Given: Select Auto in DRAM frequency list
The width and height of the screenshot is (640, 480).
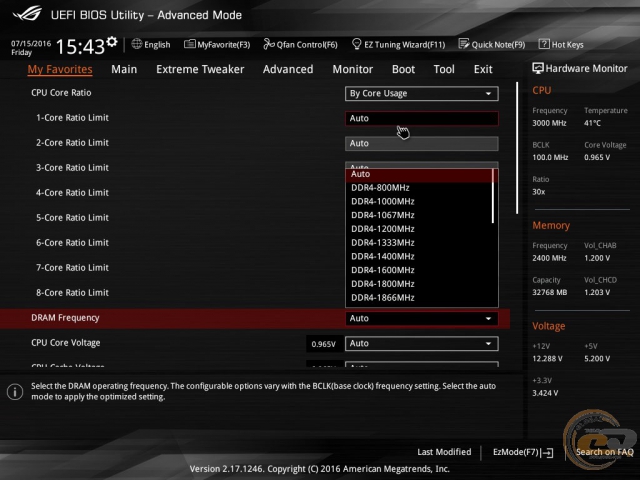Looking at the screenshot, I should (x=420, y=174).
